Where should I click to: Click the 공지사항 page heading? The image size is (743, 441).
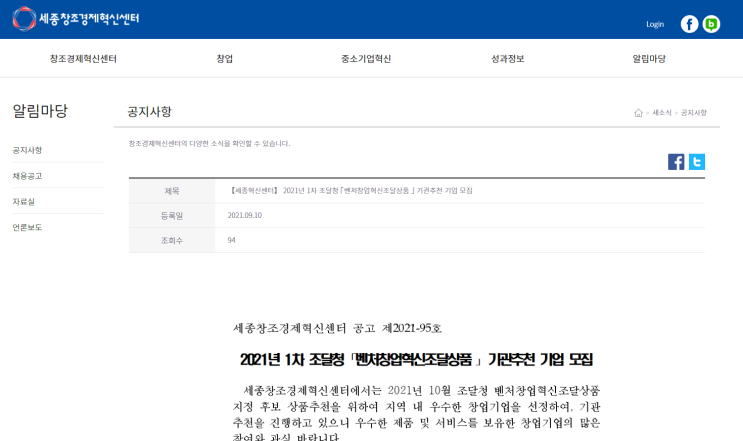[x=149, y=112]
